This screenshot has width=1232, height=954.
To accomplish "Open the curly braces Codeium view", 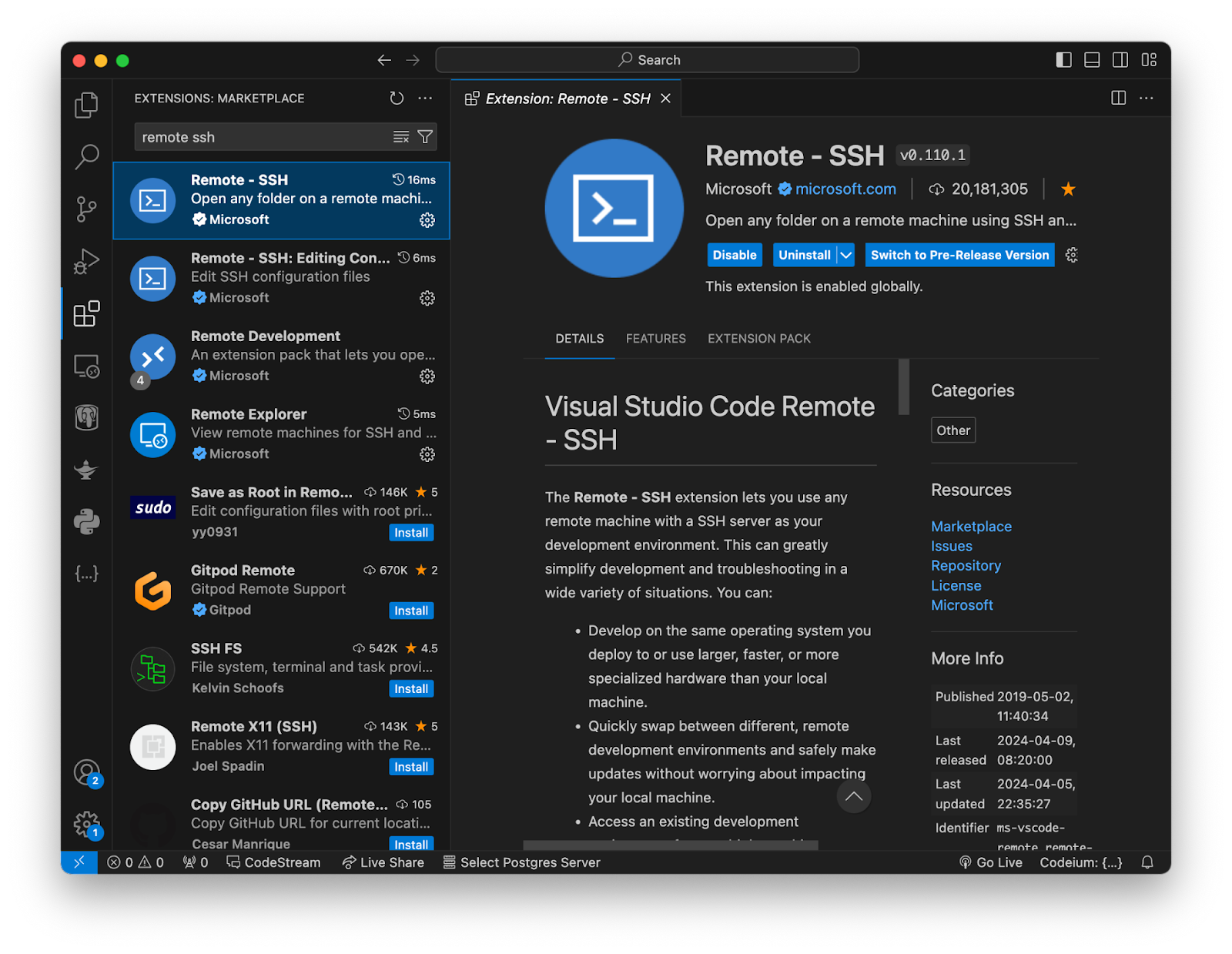I will pos(86,574).
